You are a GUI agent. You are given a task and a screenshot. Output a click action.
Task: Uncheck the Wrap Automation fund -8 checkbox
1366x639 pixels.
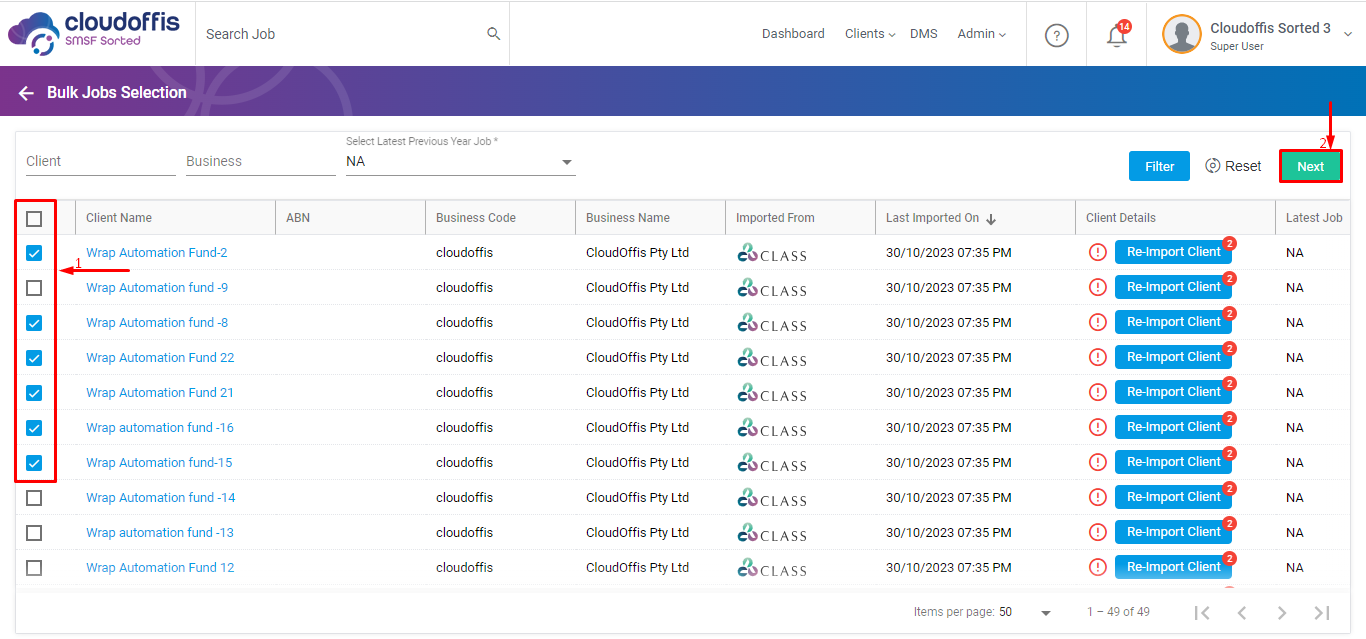[34, 323]
